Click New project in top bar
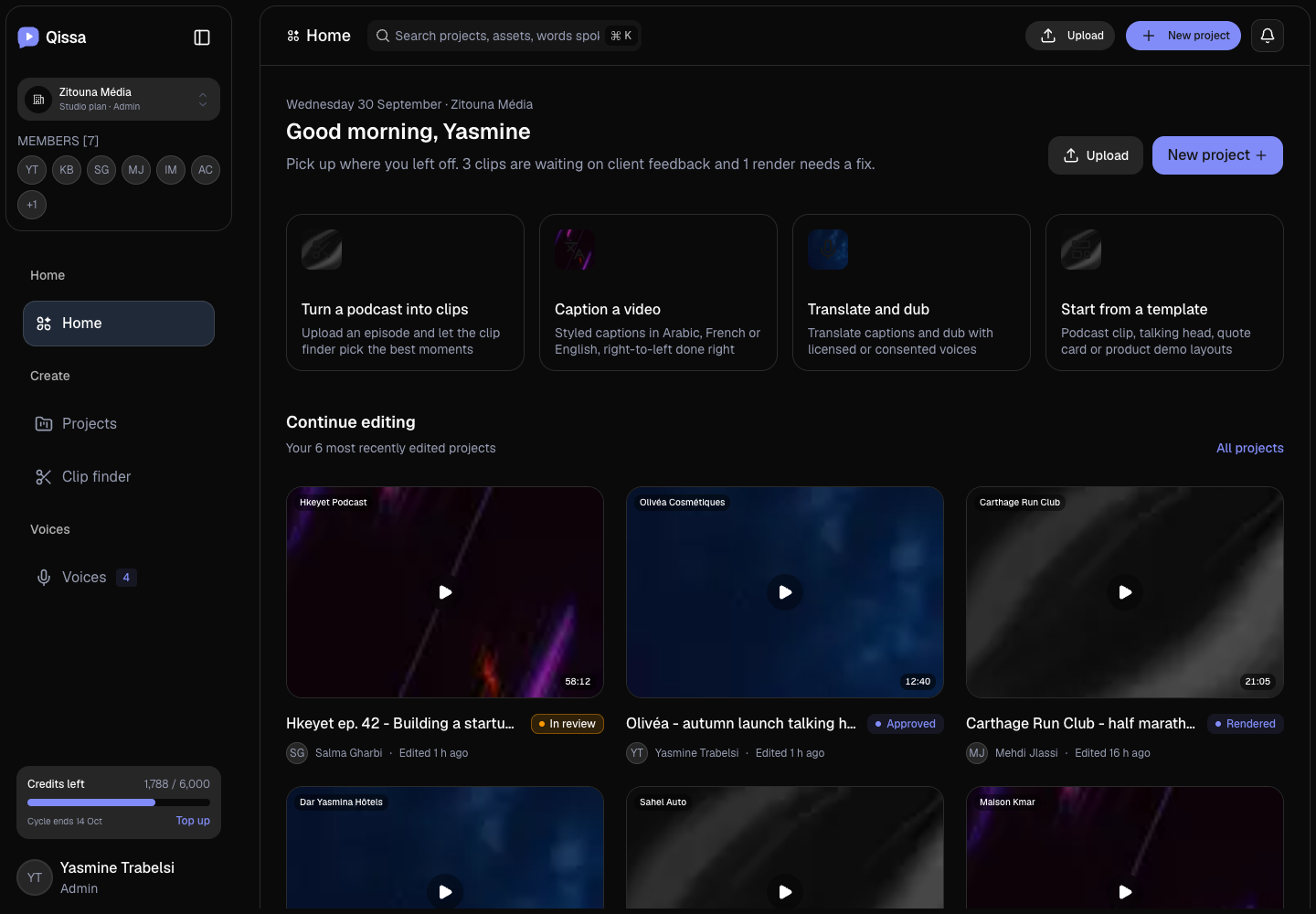Image resolution: width=1316 pixels, height=914 pixels. pos(1183,36)
